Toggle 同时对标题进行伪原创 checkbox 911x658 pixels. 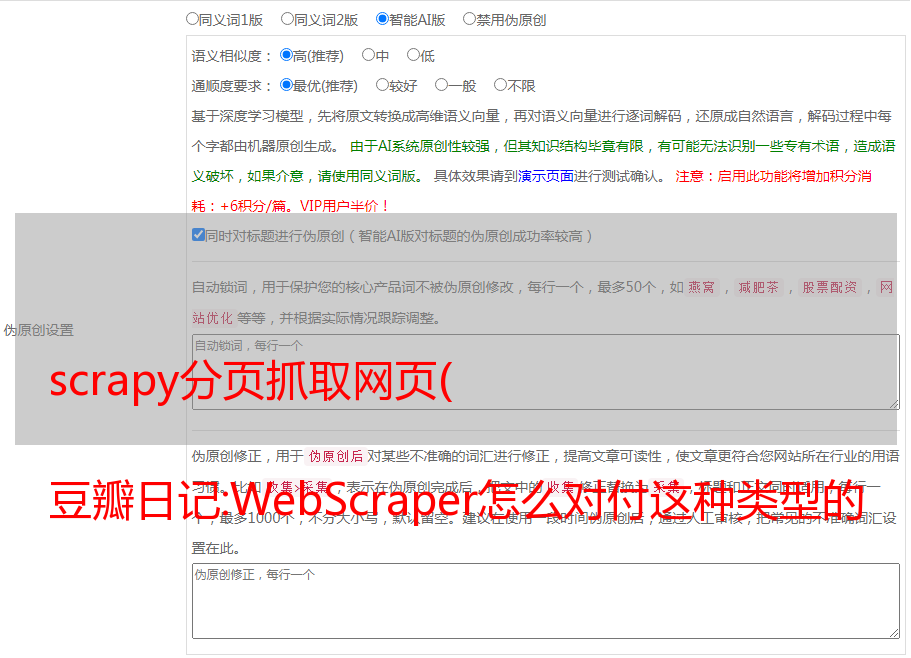click(x=198, y=235)
